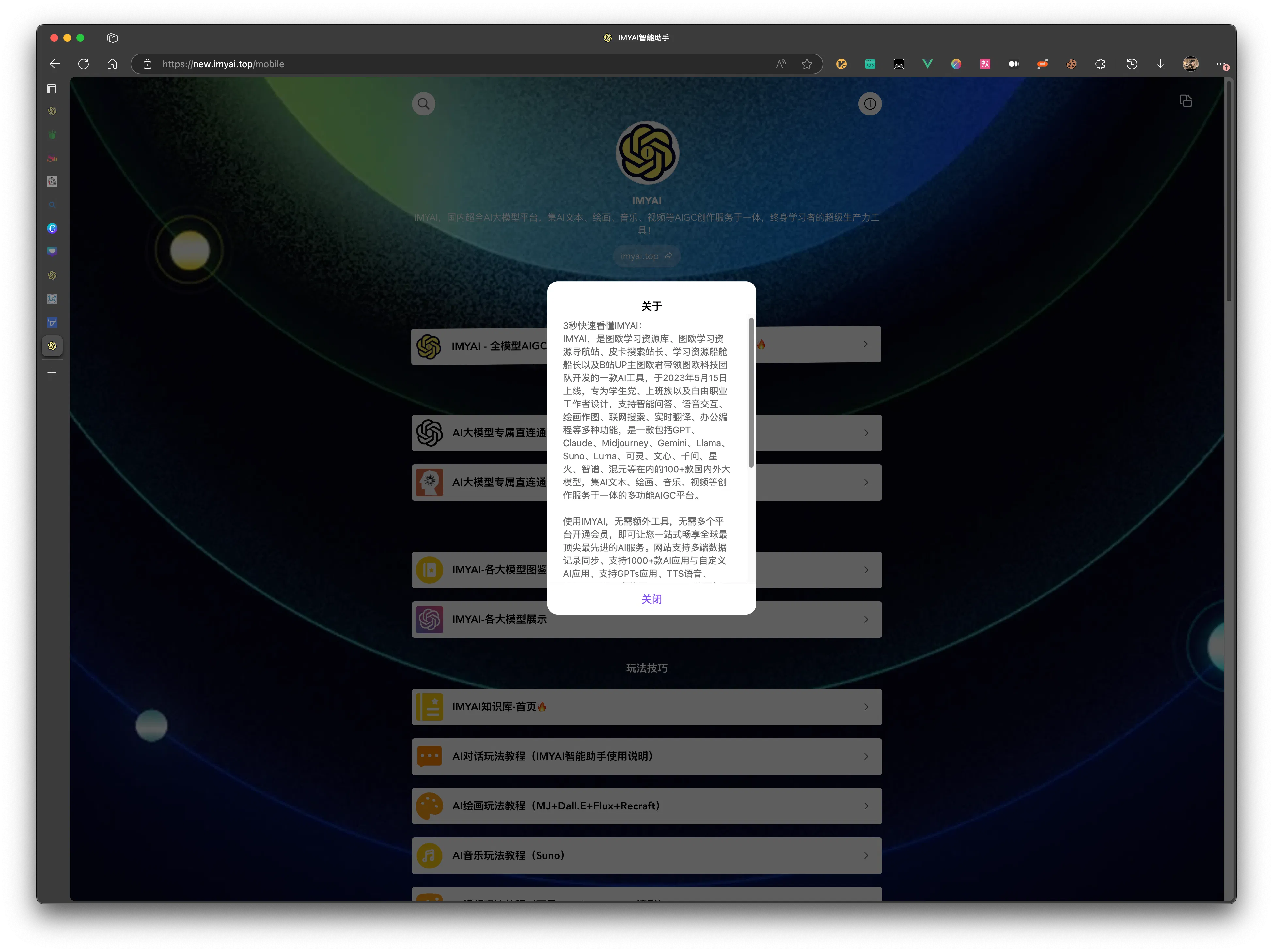
Task: Go back with the browser back arrow
Action: (x=55, y=64)
